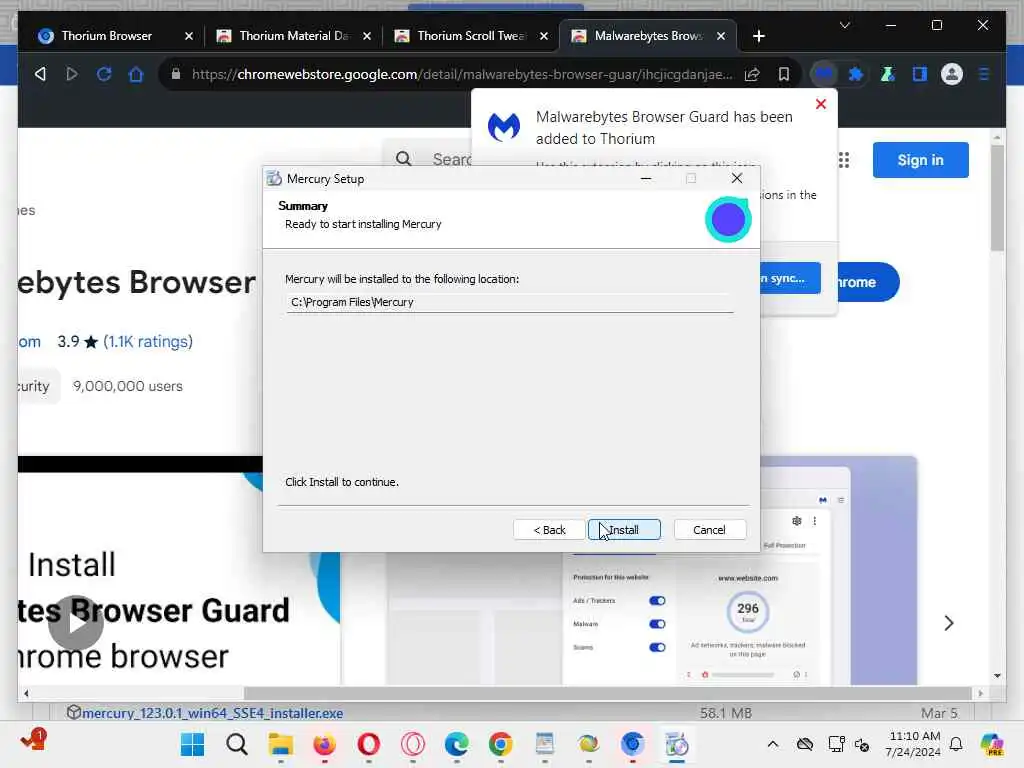
Task: Click Install in Mercury Setup
Action: click(624, 530)
